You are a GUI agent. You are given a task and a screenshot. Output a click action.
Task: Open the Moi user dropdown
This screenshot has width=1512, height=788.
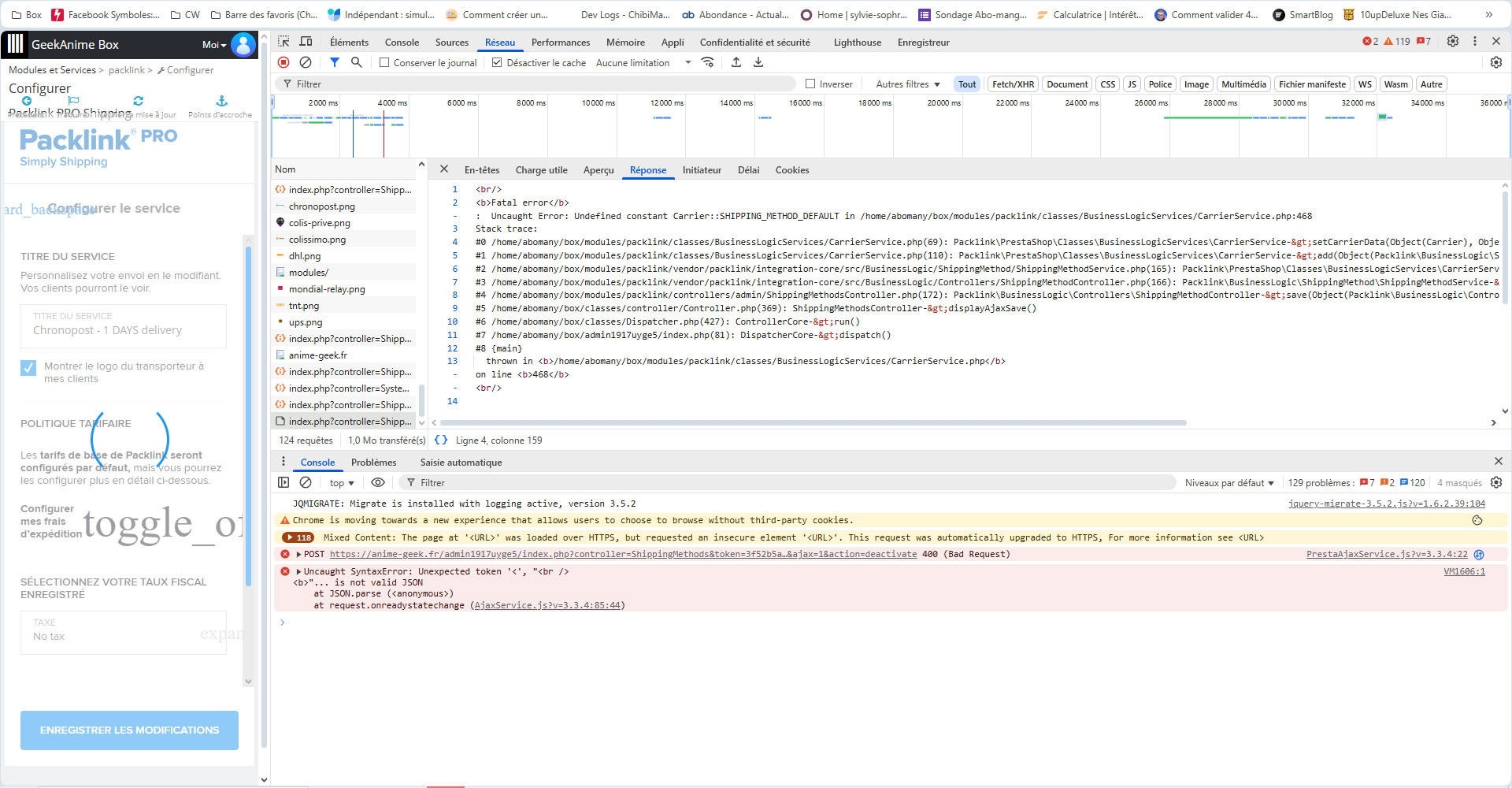click(213, 45)
